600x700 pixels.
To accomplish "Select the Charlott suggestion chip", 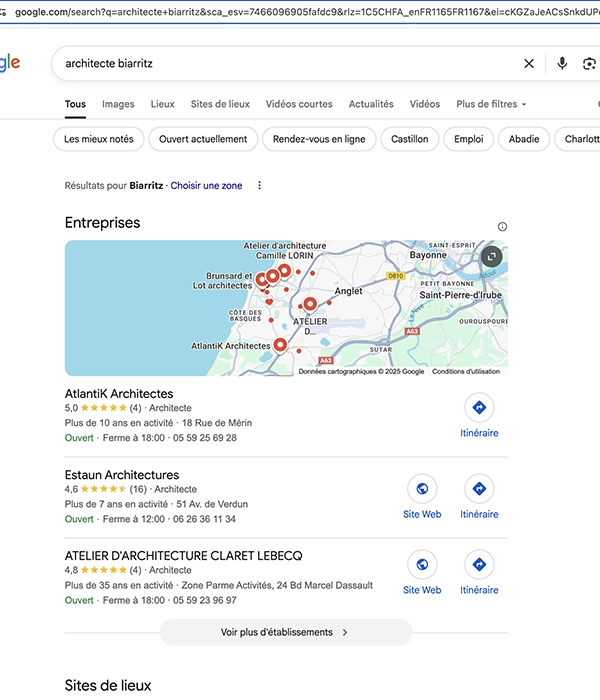I will coord(579,139).
